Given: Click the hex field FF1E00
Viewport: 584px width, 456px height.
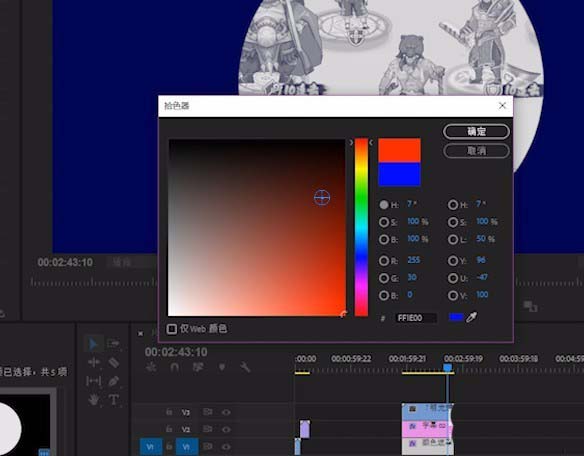Looking at the screenshot, I should click(x=416, y=318).
